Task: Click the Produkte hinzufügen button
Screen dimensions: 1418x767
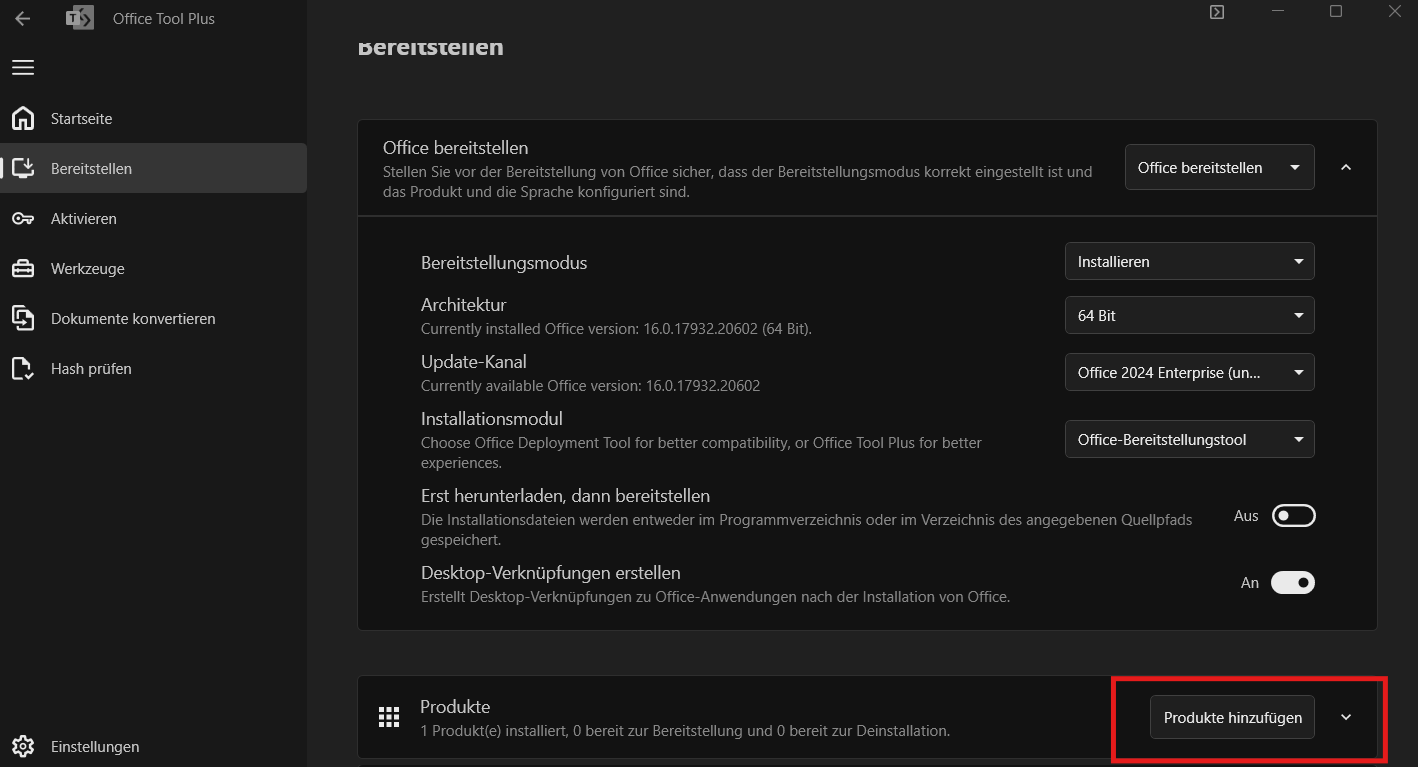Action: point(1232,718)
